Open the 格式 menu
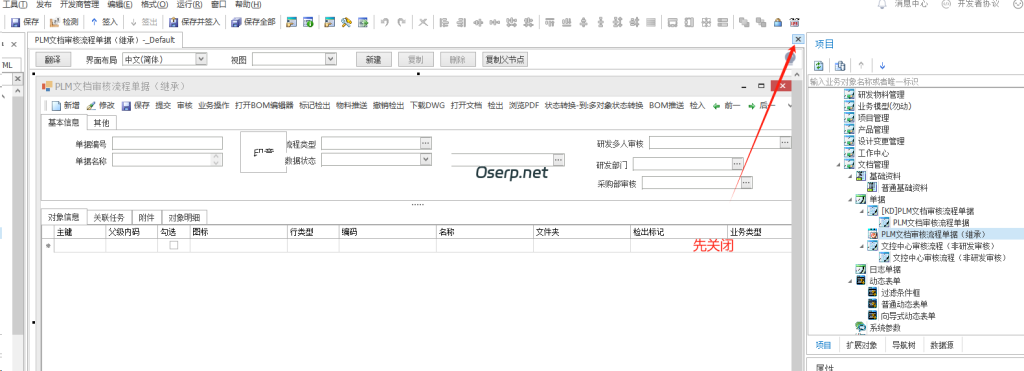Viewport: 1024px width, 371px height. [154, 4]
